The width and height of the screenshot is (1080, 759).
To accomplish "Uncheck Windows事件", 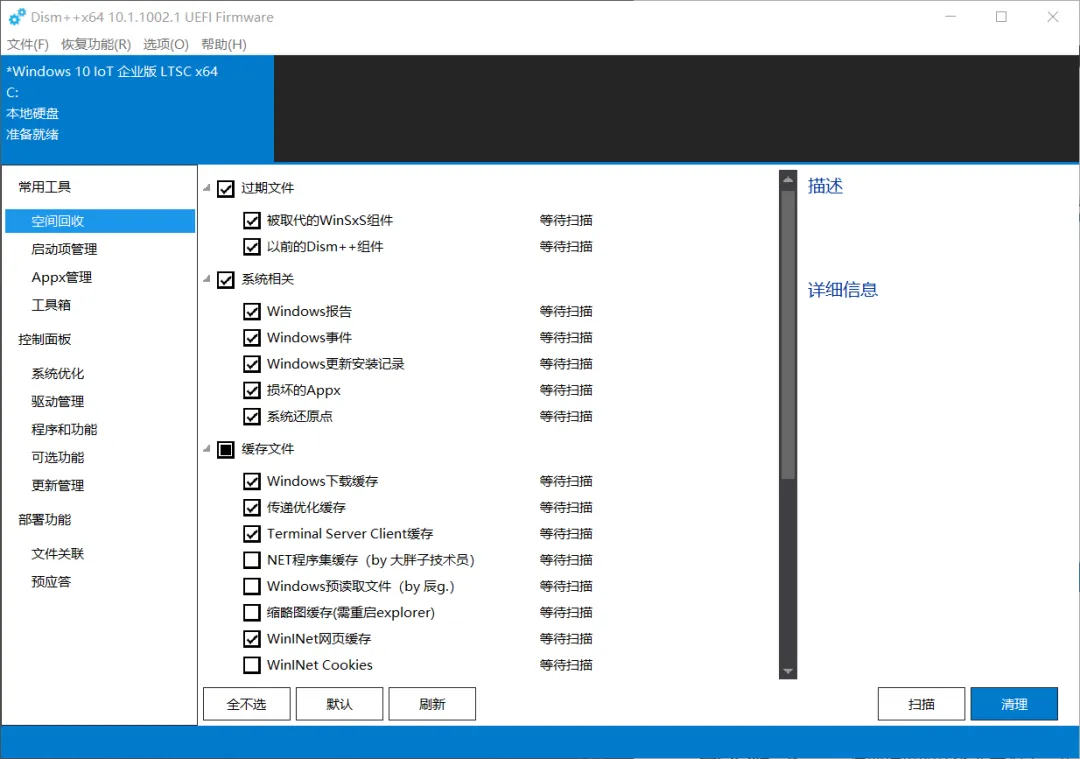I will point(252,337).
